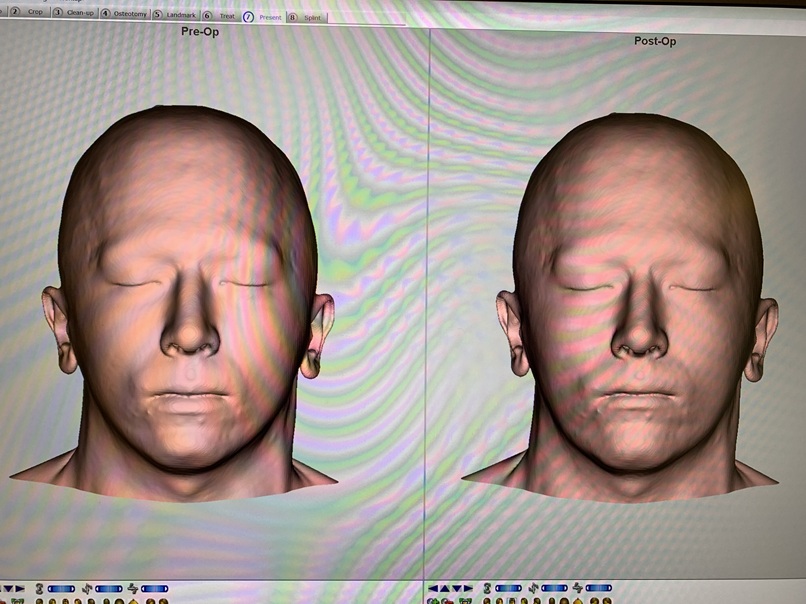Click Pre-Op vertical-axis rotation icon
Screen dimensions: 806x604
39,589
